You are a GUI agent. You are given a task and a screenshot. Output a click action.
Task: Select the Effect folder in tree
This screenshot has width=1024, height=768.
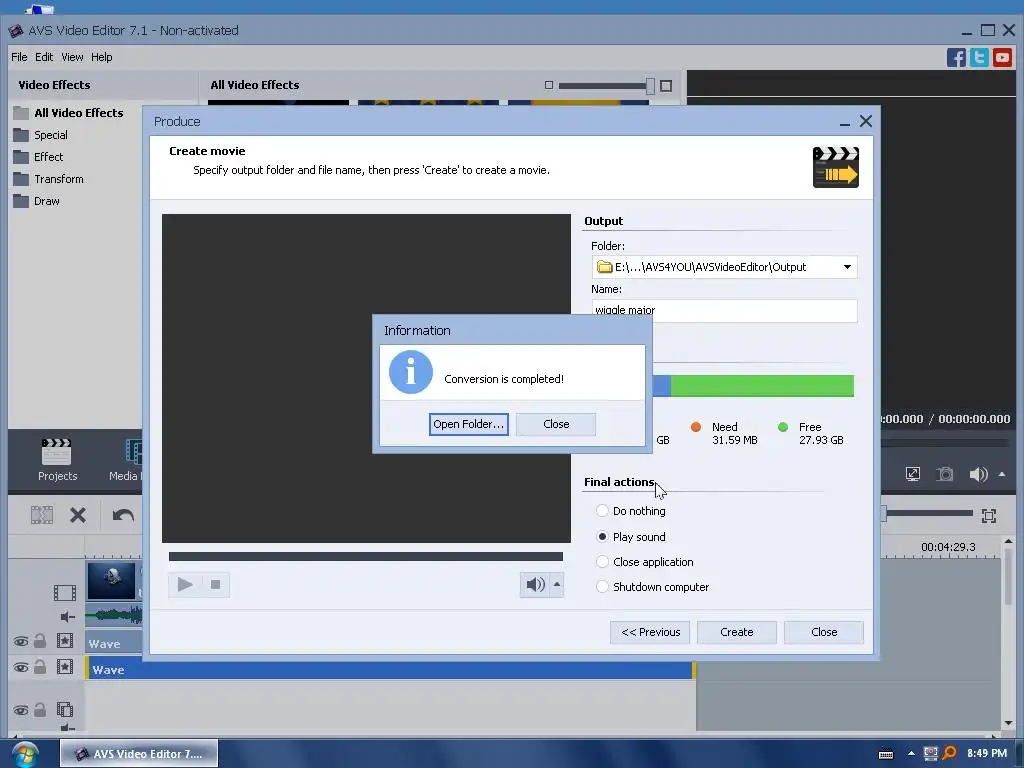coord(48,157)
